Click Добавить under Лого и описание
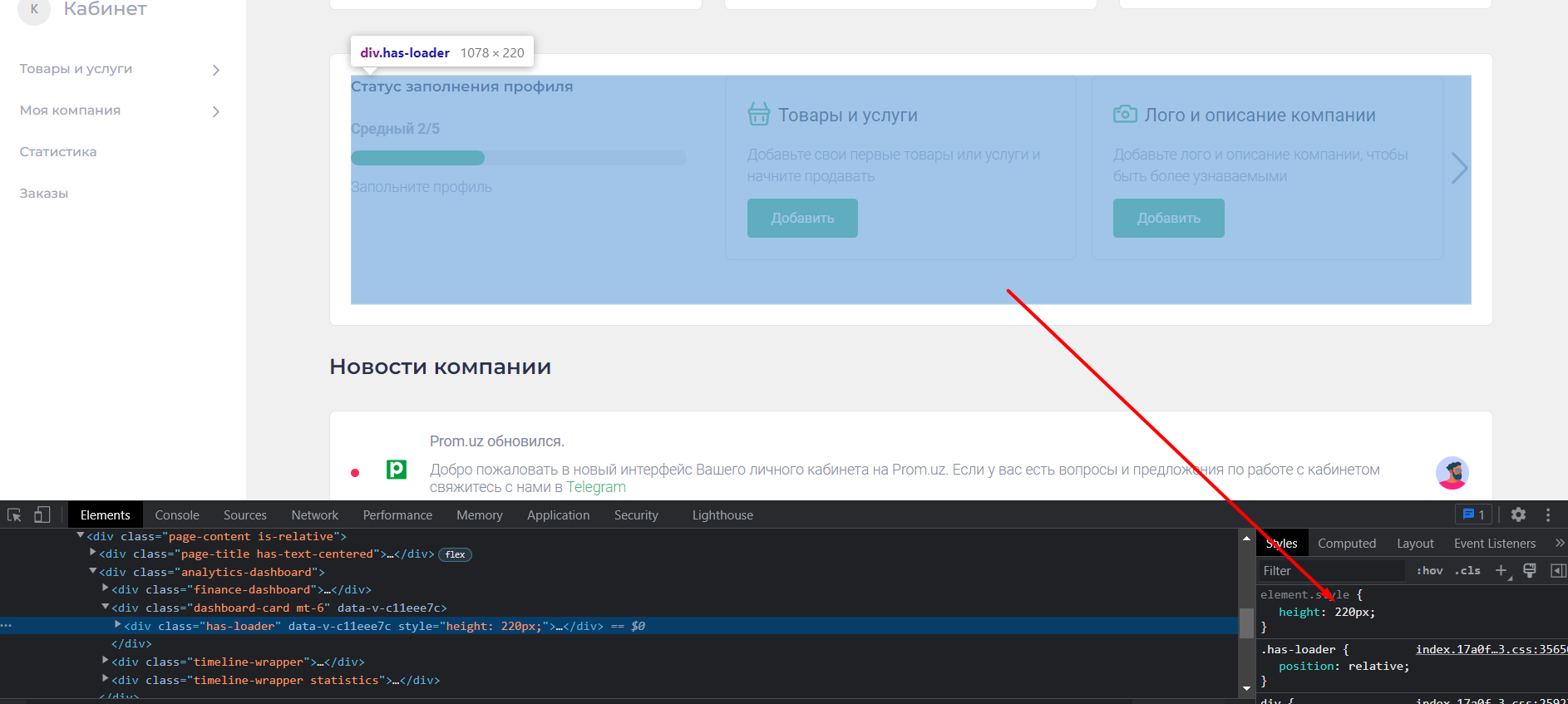The height and width of the screenshot is (704, 1568). (x=1168, y=218)
